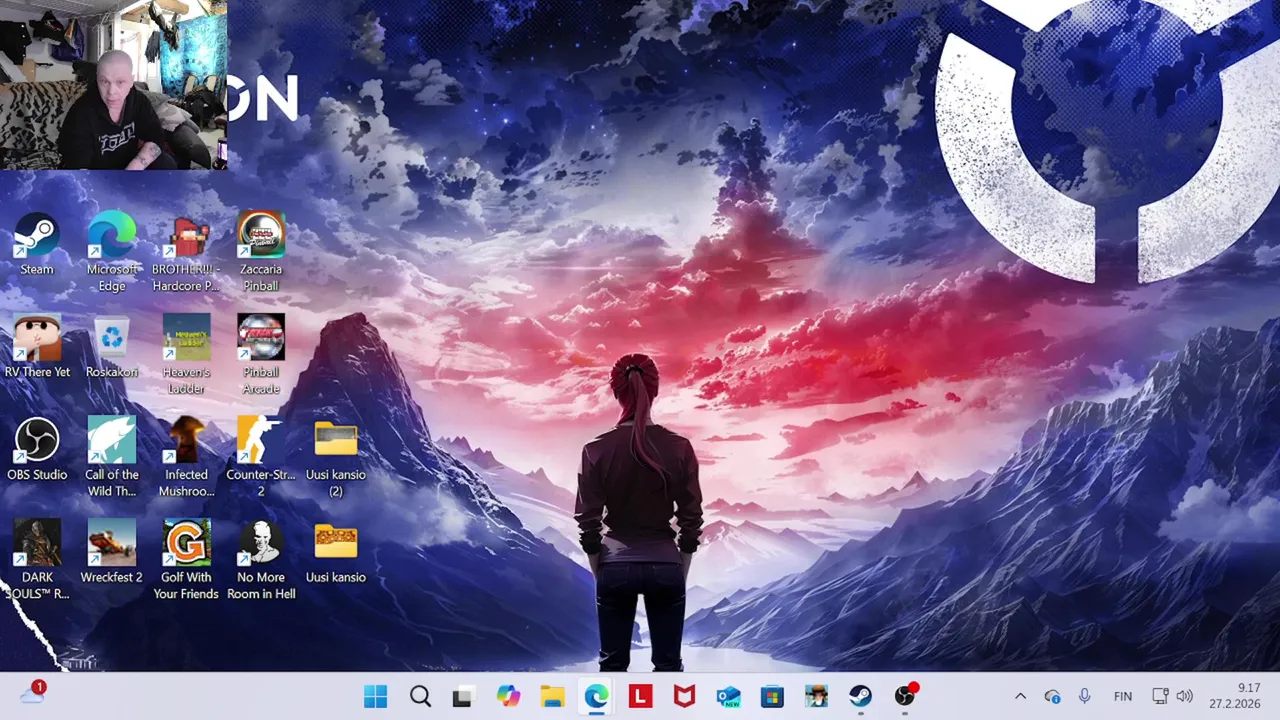
Task: Click the microphone tray icon
Action: point(1084,696)
